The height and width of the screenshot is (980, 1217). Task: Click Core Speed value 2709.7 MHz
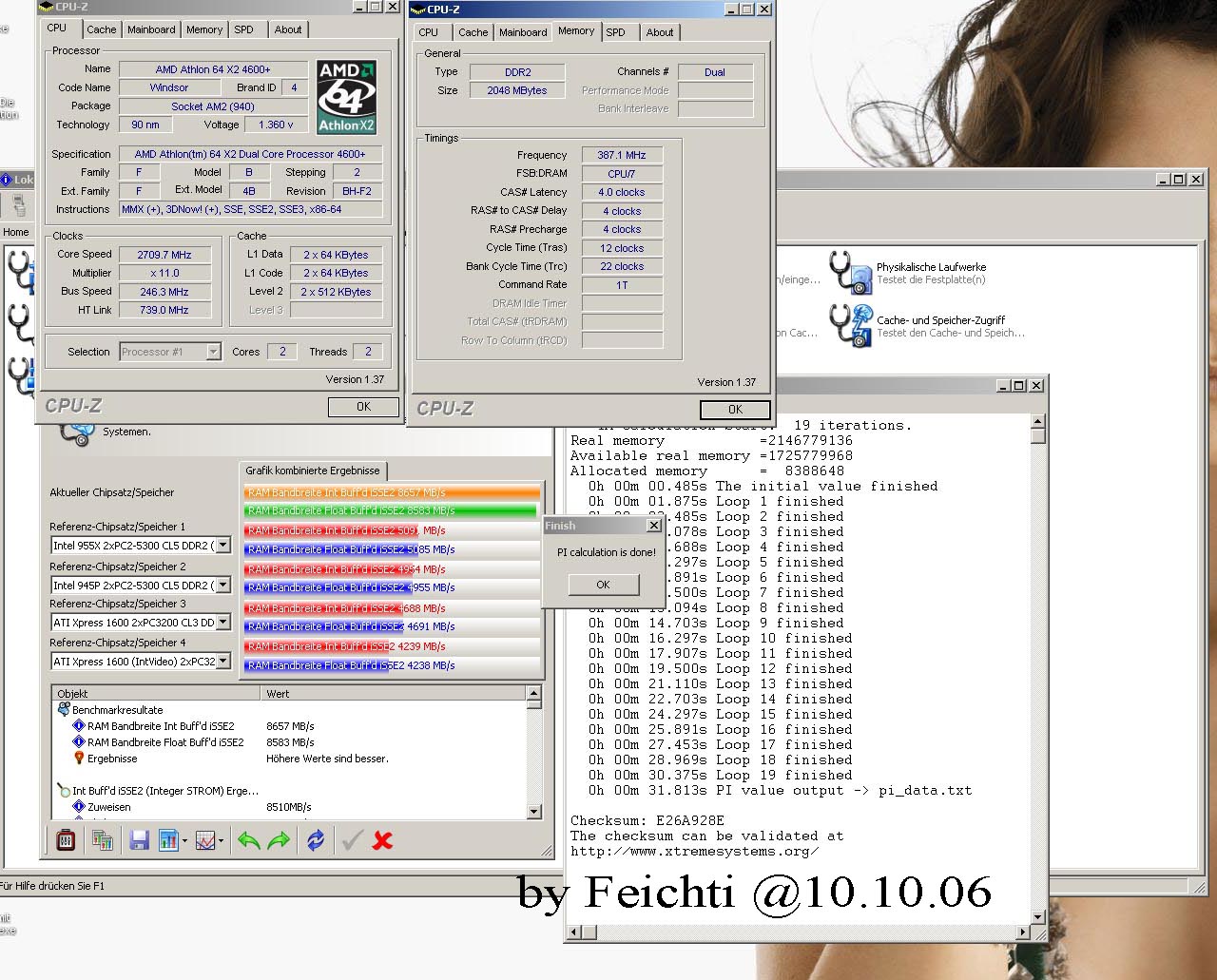point(164,255)
